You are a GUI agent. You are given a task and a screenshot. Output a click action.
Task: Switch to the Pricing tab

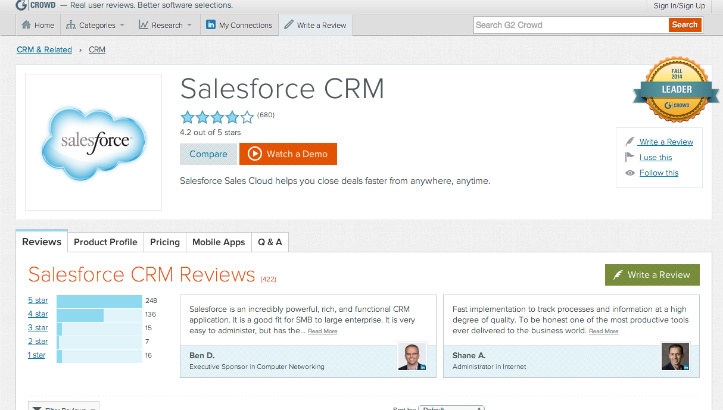click(165, 242)
